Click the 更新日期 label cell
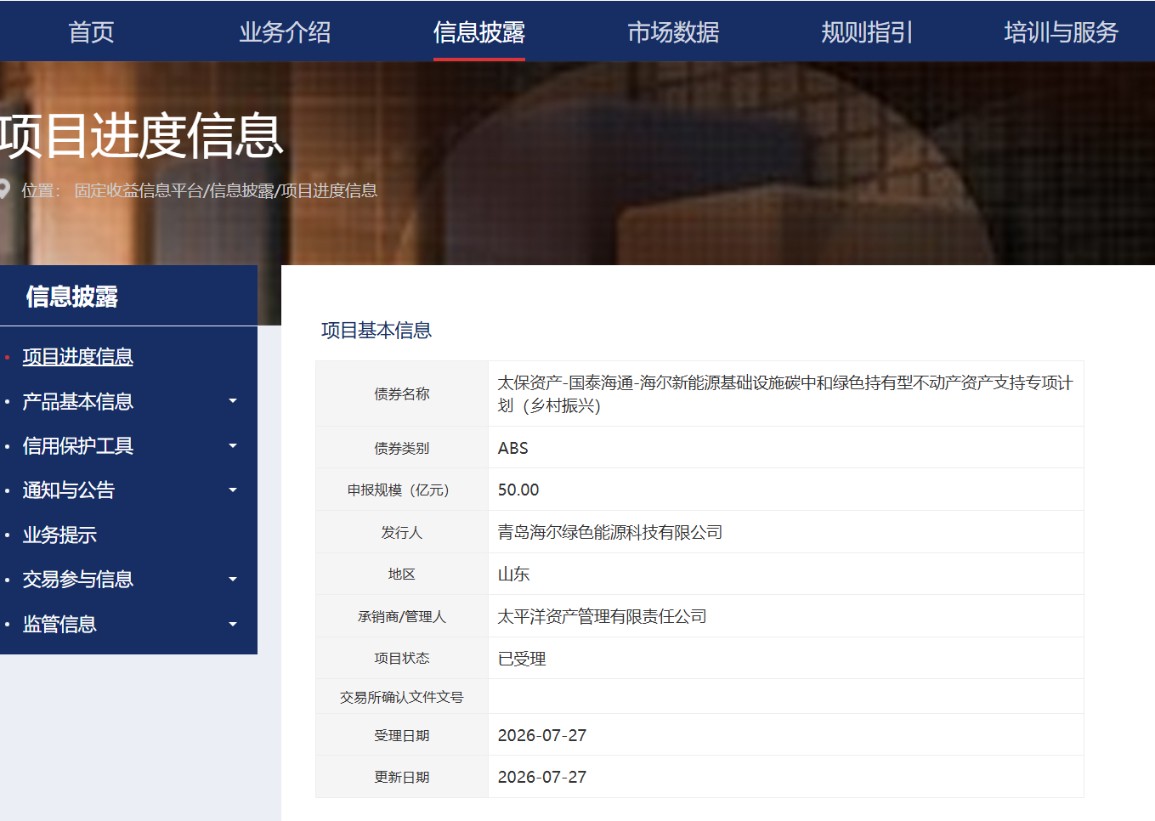This screenshot has height=821, width=1155. pos(401,777)
